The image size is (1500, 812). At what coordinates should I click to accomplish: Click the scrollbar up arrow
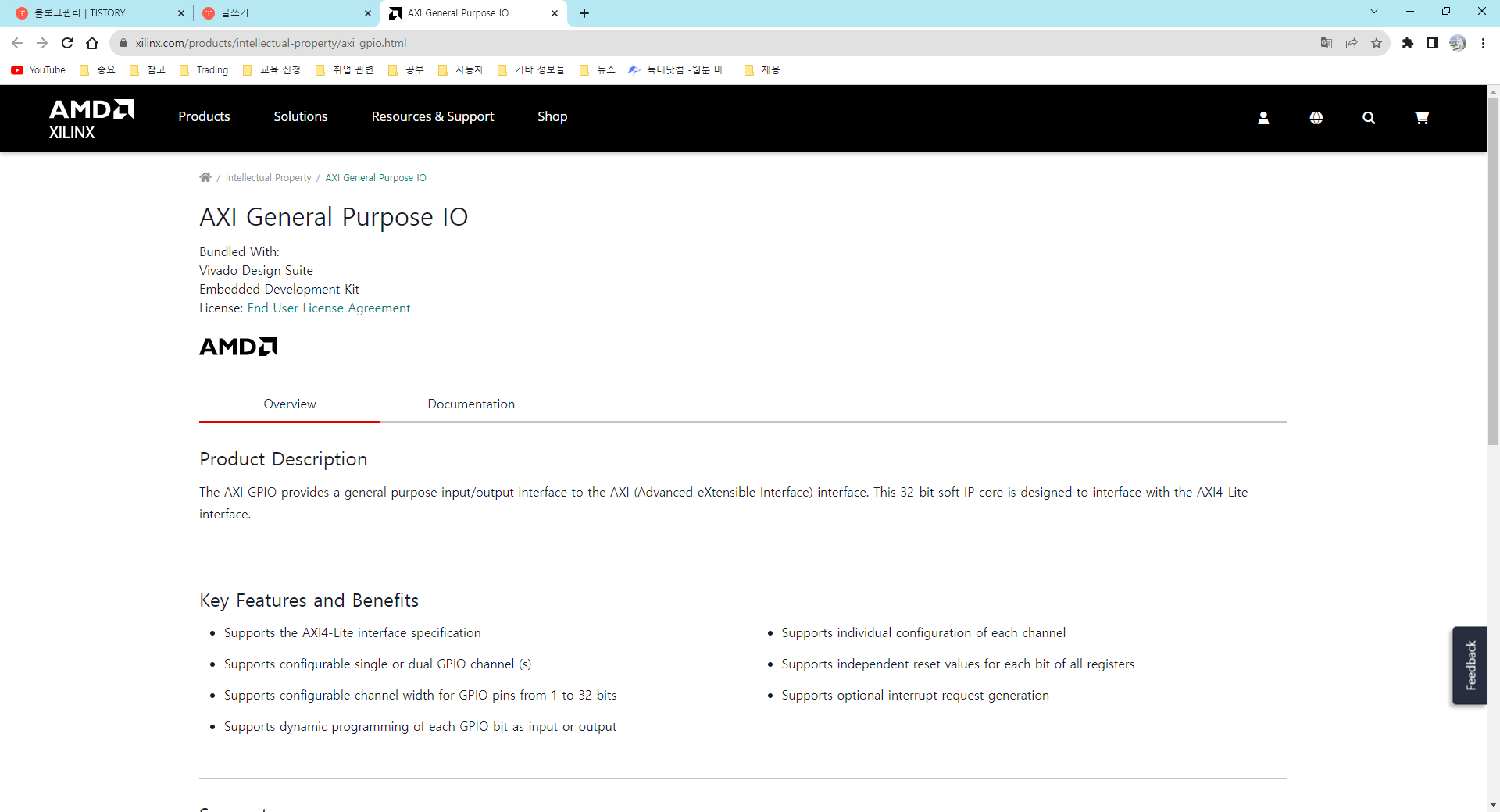[x=1493, y=91]
